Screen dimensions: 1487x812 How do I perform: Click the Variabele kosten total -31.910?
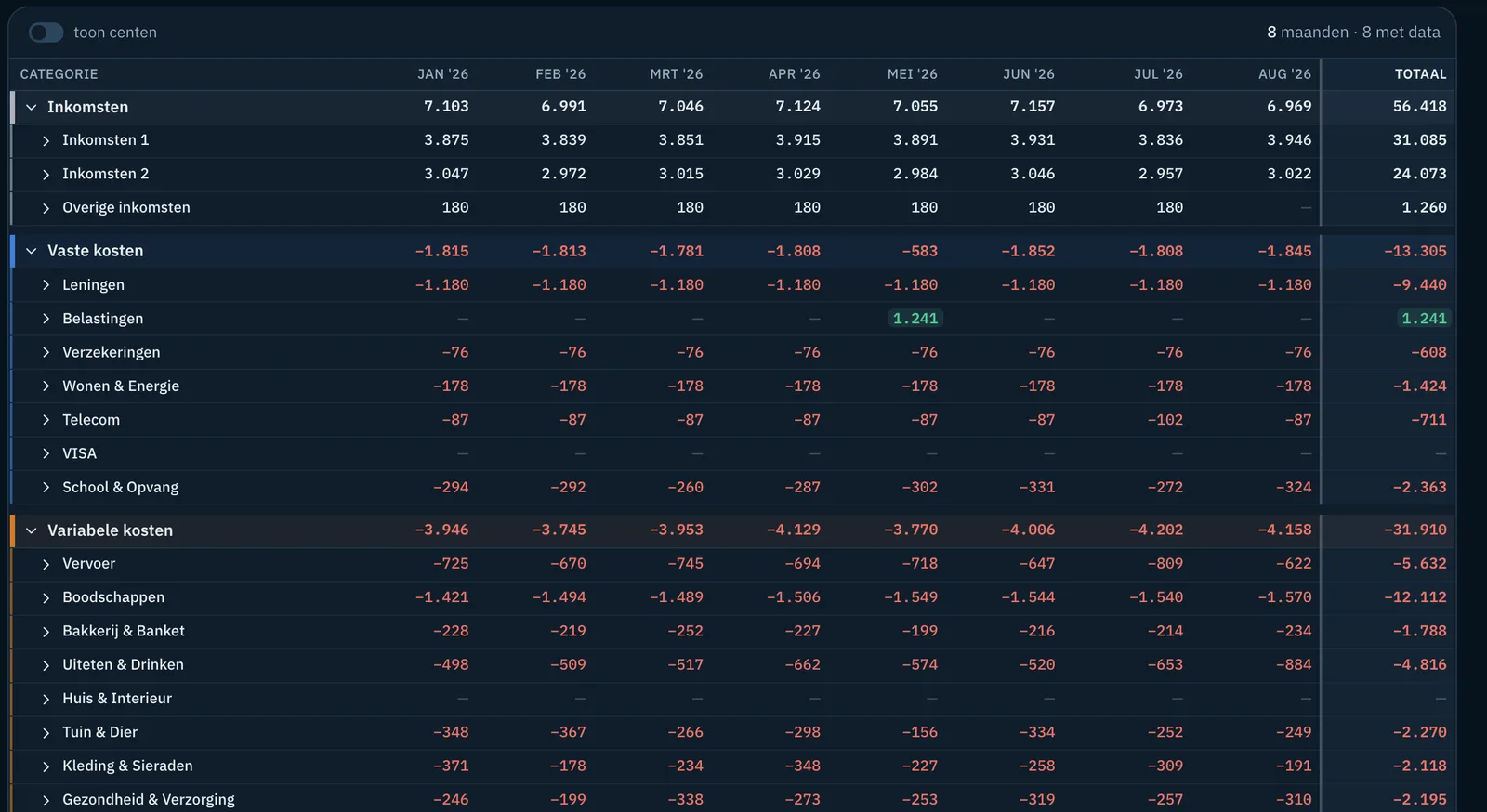point(1415,530)
